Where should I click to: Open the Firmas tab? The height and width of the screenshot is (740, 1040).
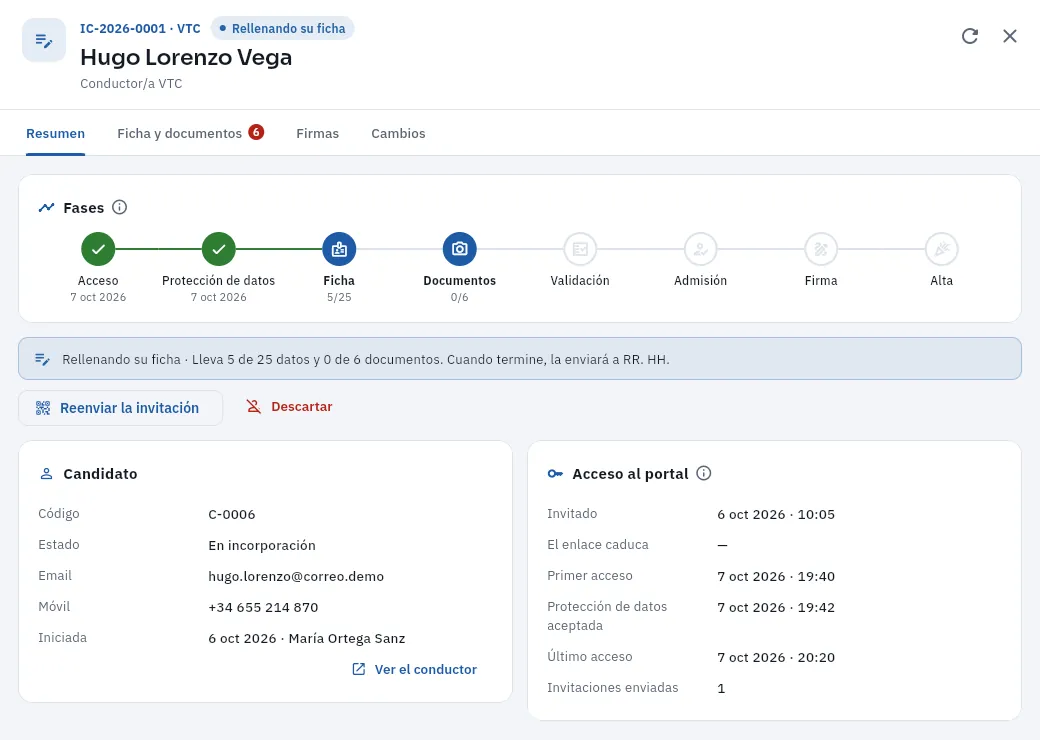tap(317, 133)
